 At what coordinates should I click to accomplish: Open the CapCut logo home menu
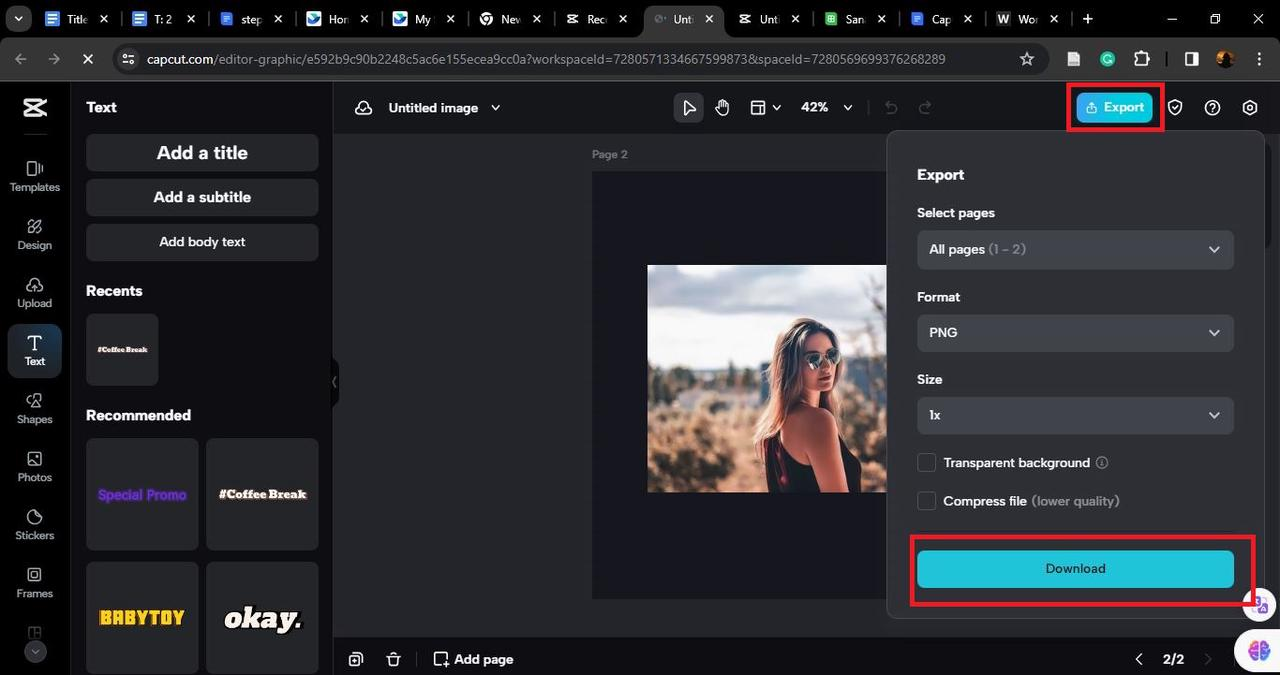[x=35, y=108]
